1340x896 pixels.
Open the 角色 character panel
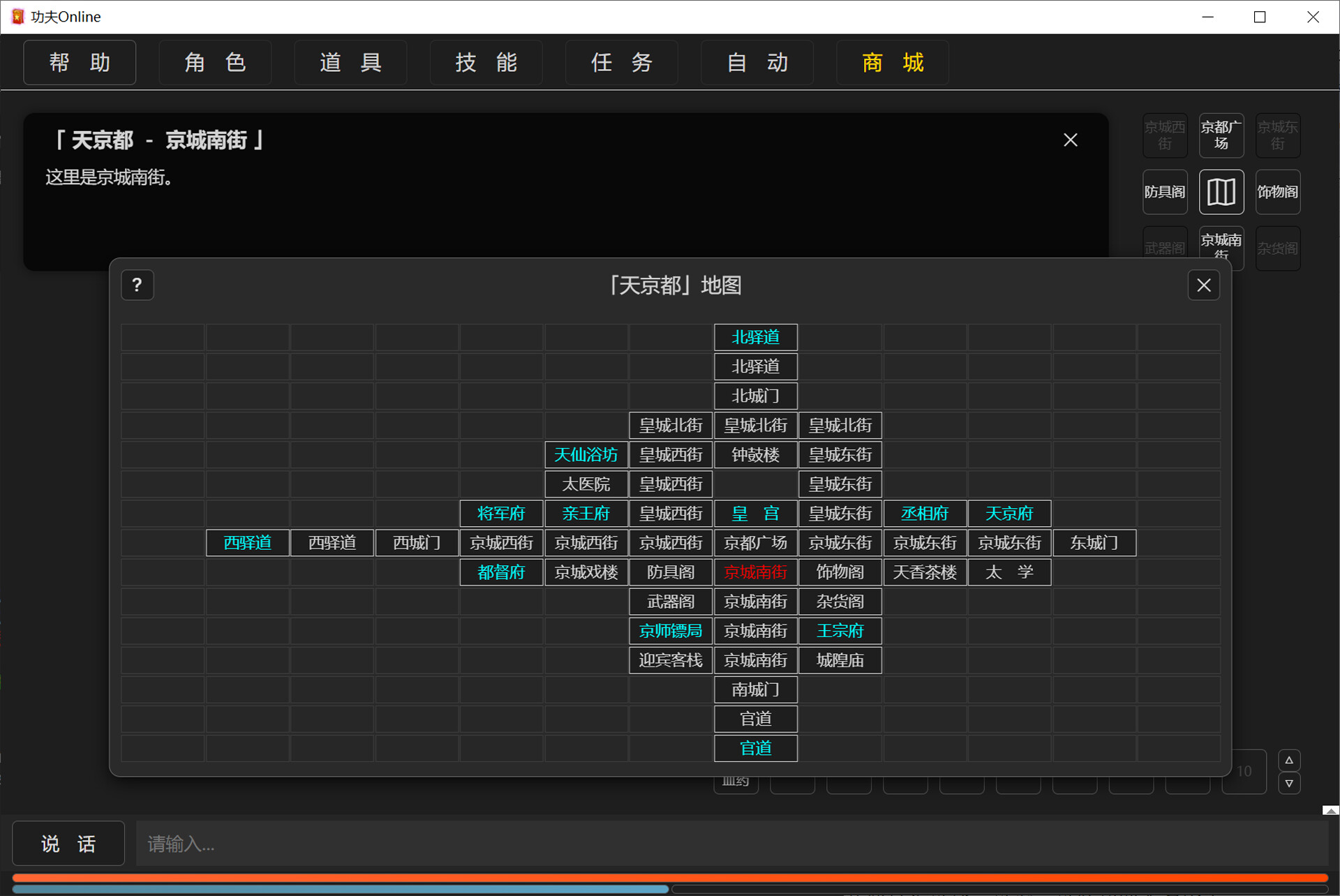tap(214, 63)
